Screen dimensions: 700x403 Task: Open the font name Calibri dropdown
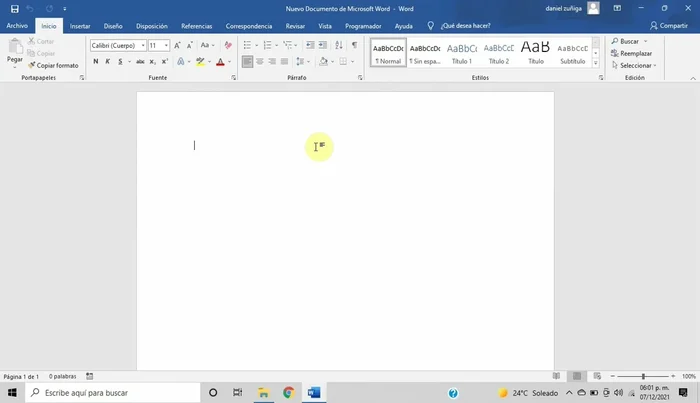[143, 46]
